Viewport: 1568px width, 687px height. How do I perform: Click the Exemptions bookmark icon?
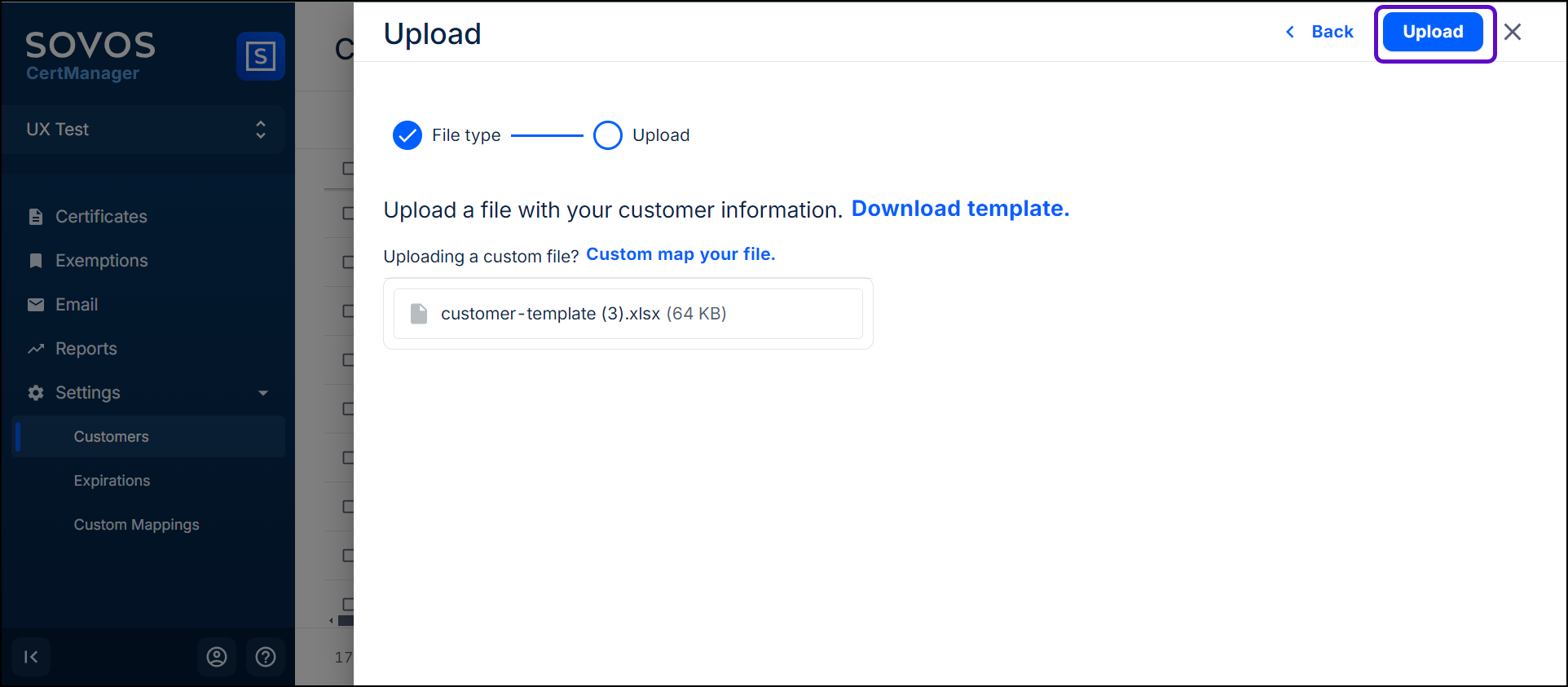36,261
